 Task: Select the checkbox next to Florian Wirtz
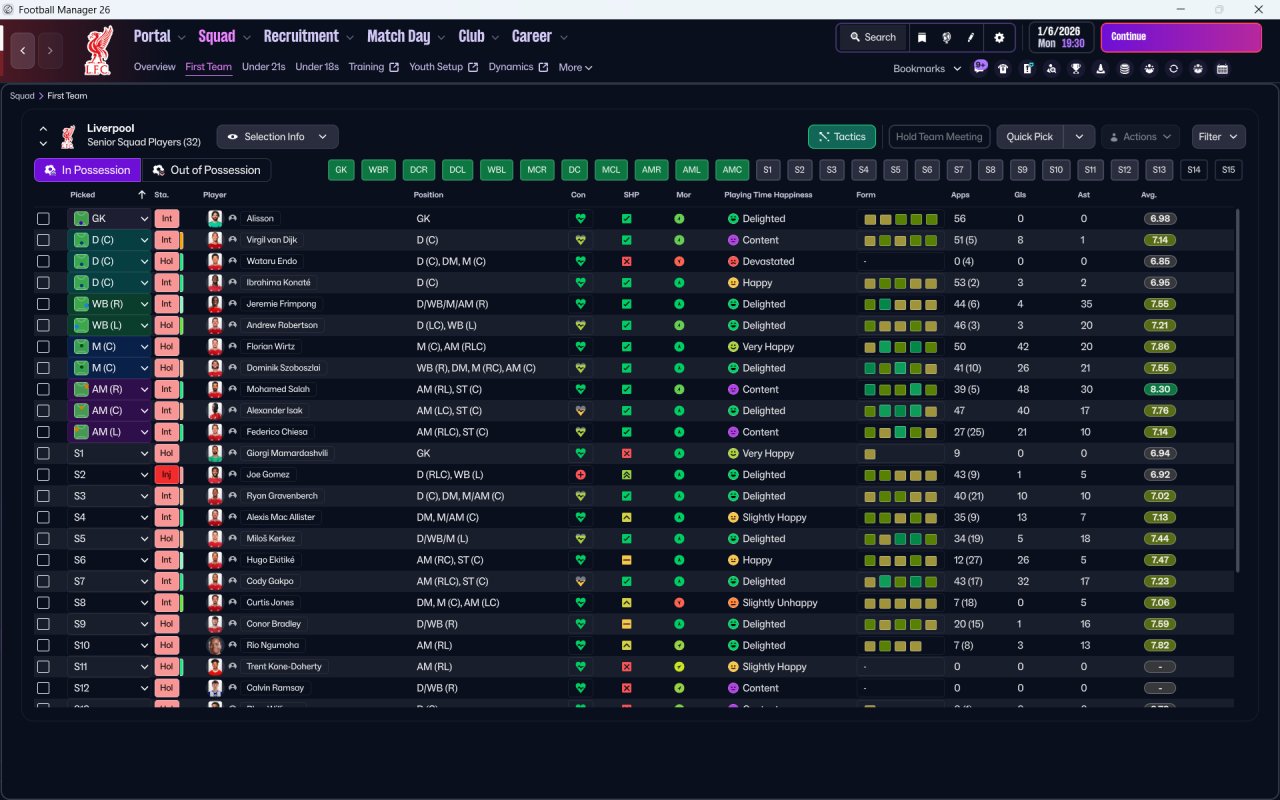click(x=43, y=347)
